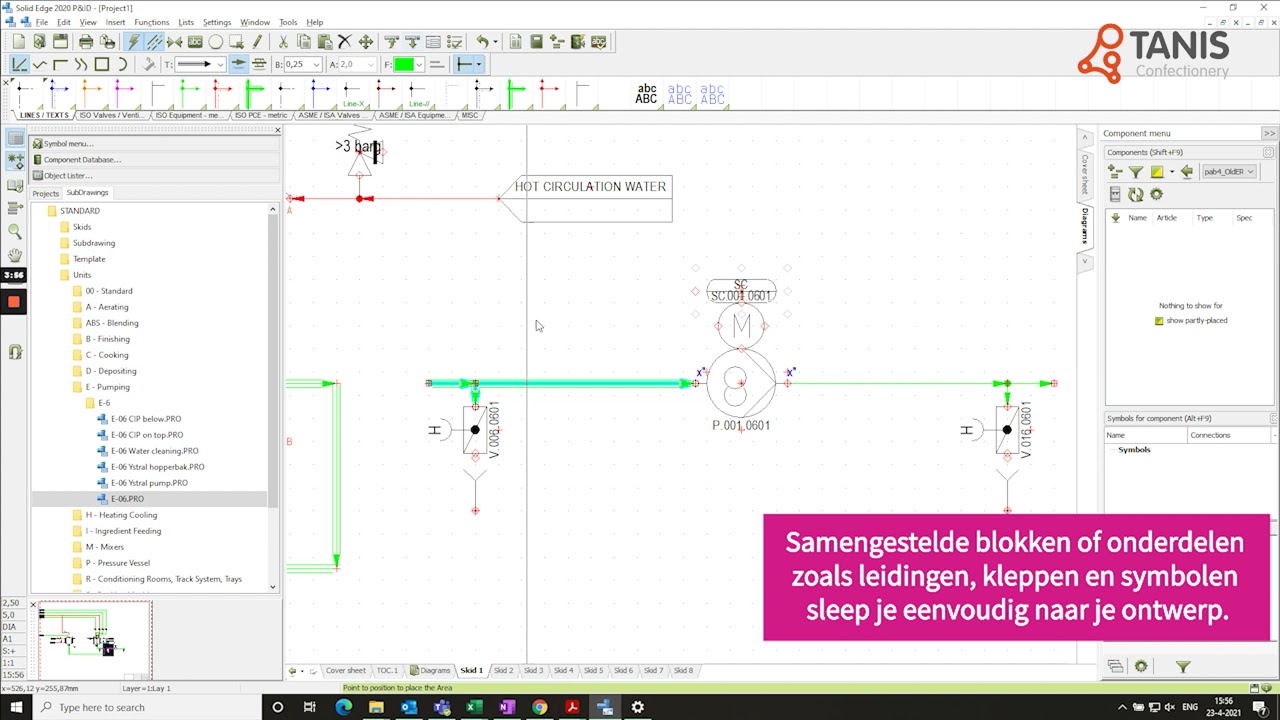The height and width of the screenshot is (720, 1280).
Task: Click the Add component plus icon
Action: tap(1115, 172)
